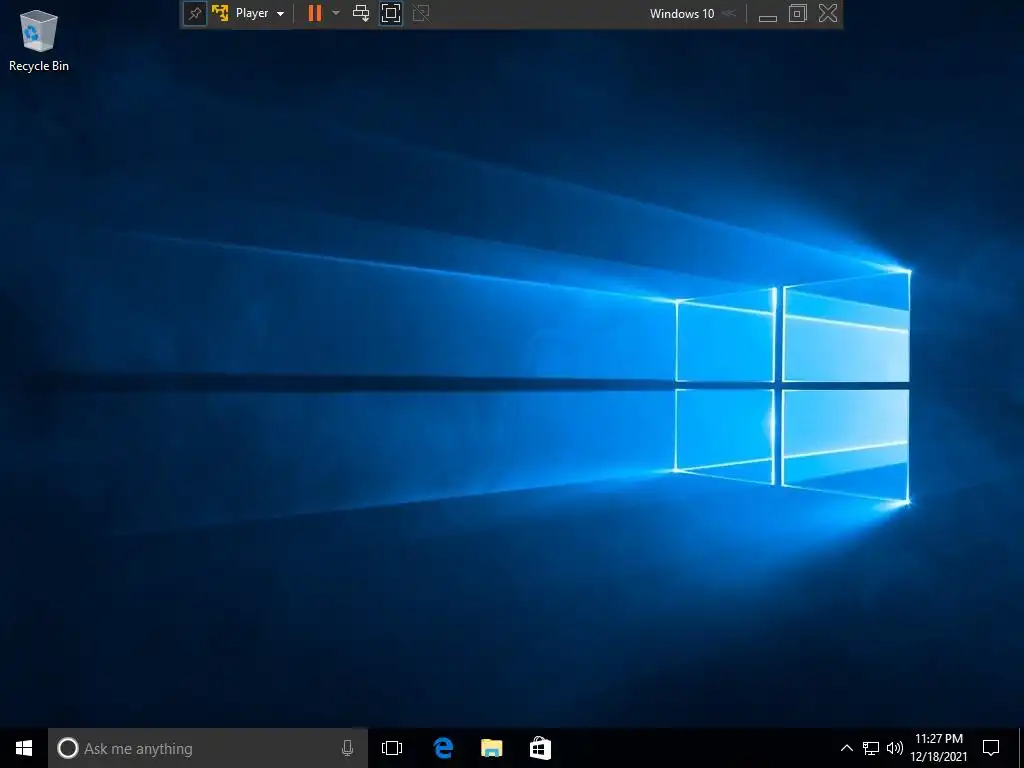This screenshot has height=768, width=1024.
Task: Click the disabled Unity mode icon
Action: (421, 13)
